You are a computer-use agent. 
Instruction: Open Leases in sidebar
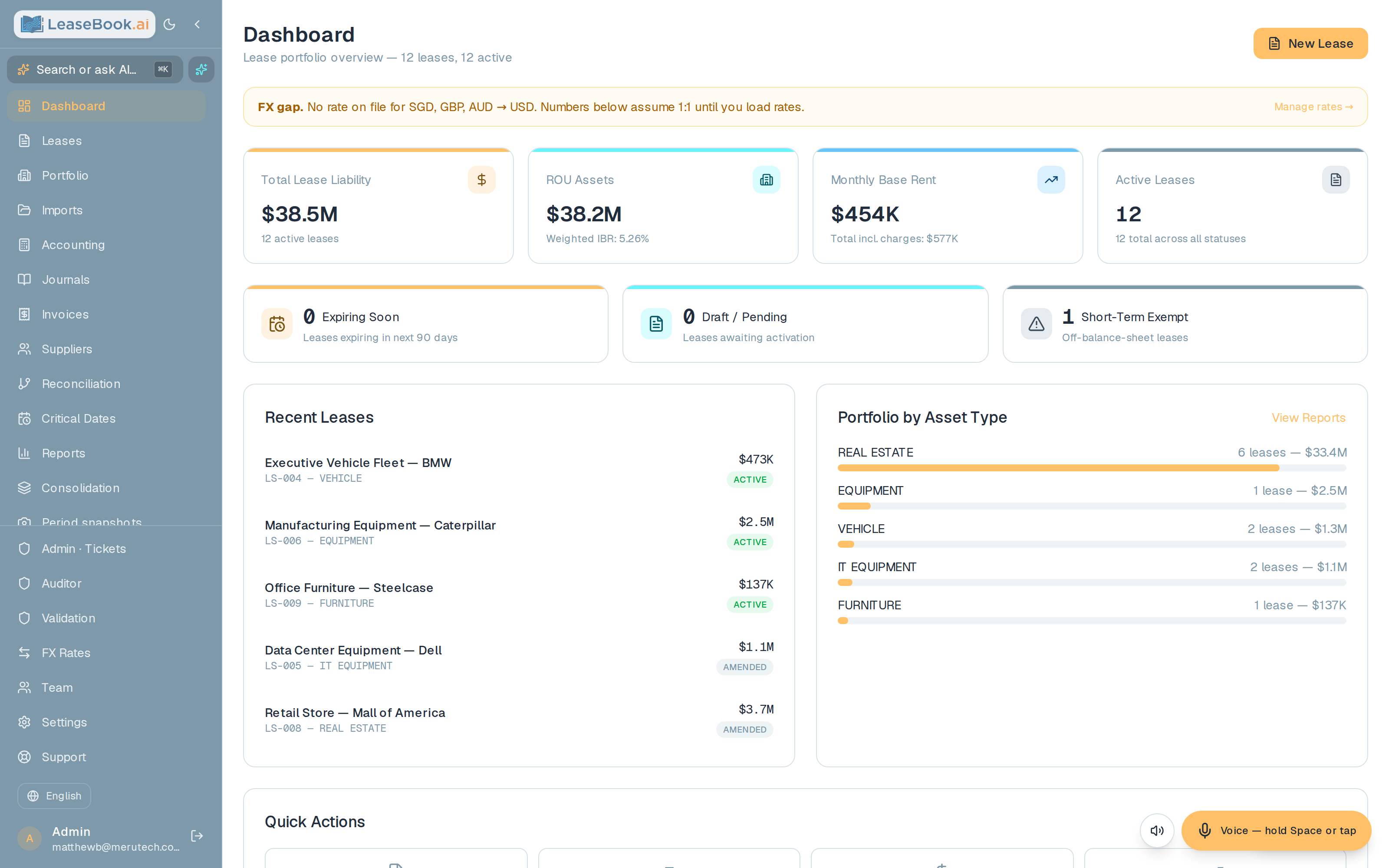(106, 141)
